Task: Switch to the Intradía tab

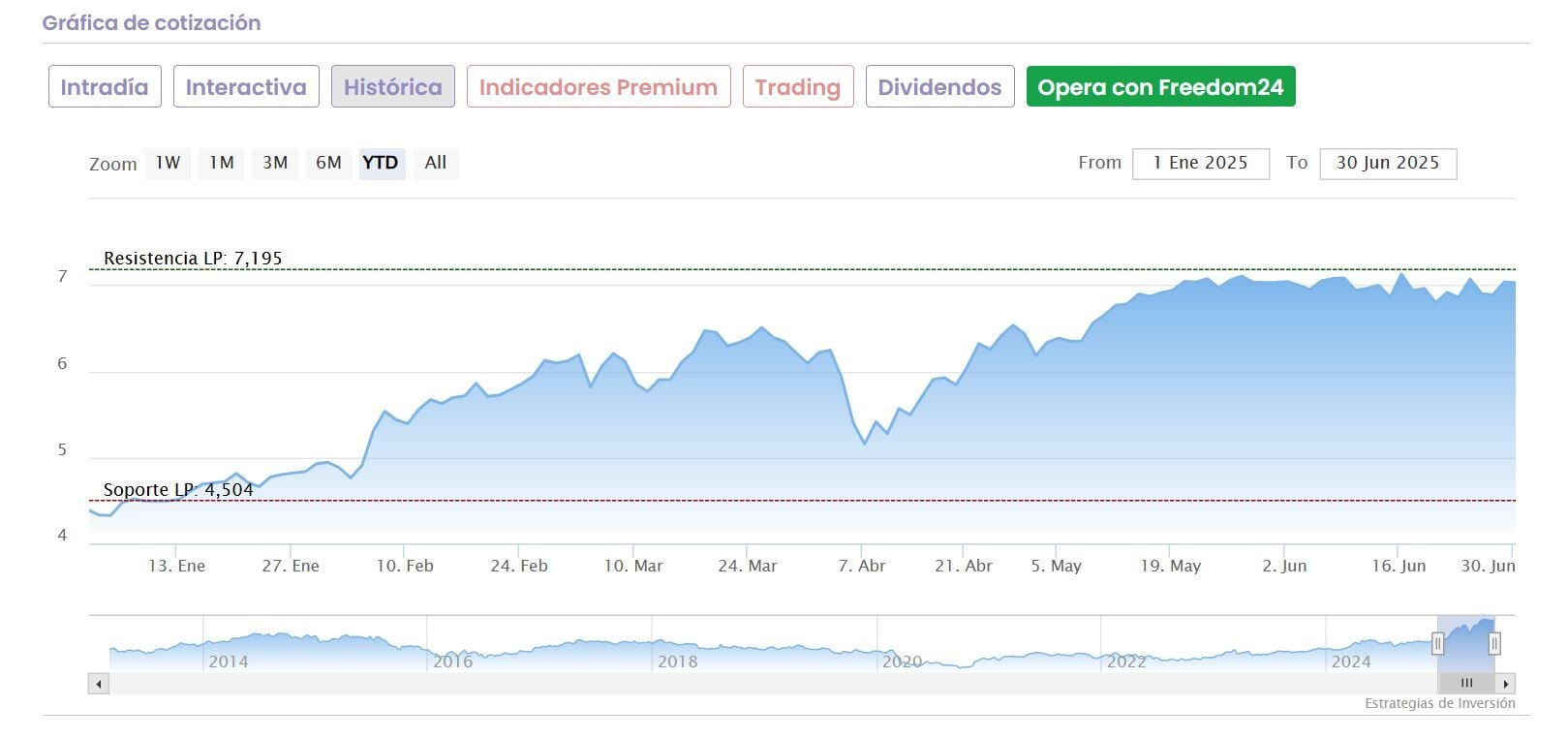Action: pos(105,87)
